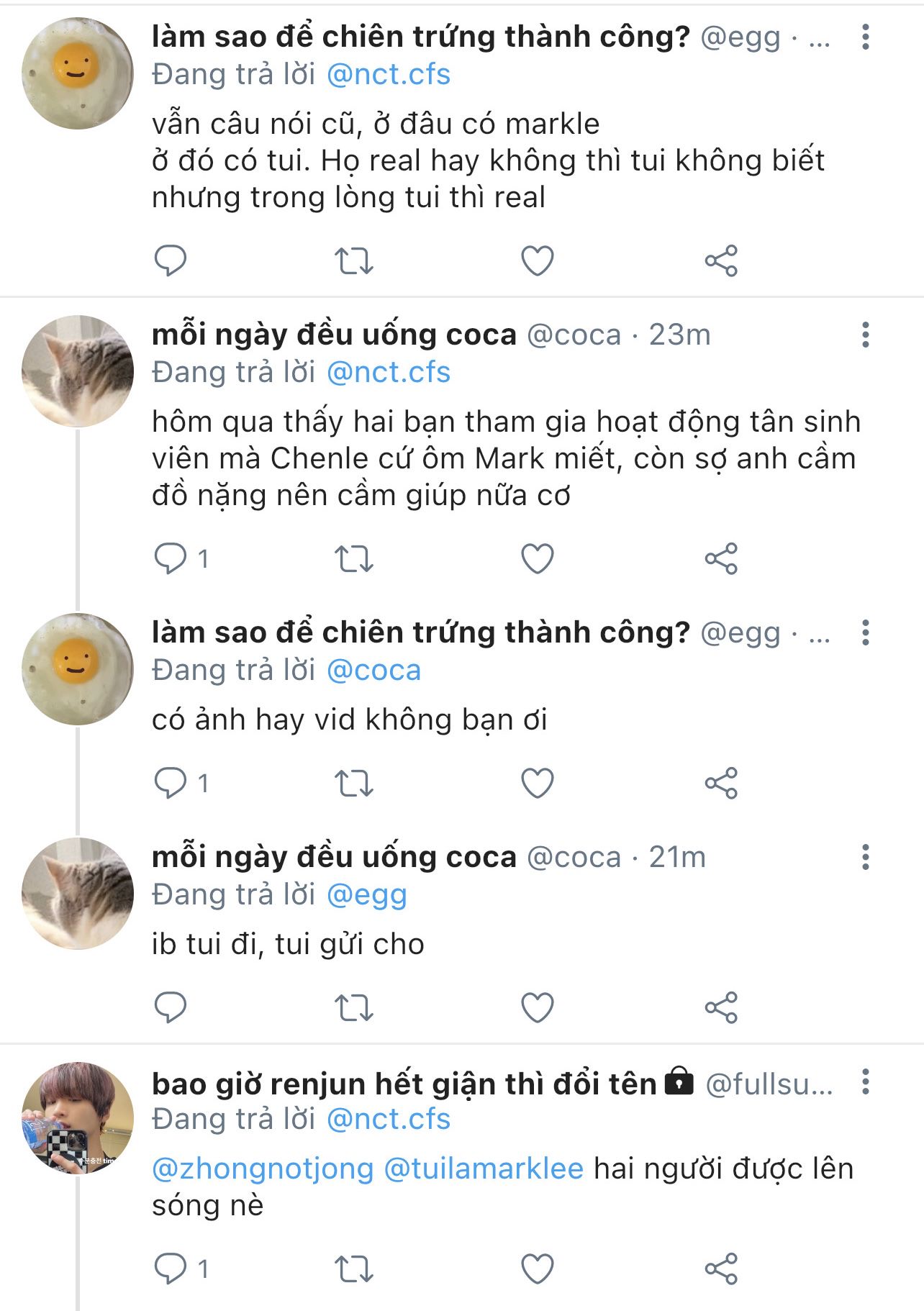Like the tweet mentioning @zhongnotjong

click(537, 1269)
